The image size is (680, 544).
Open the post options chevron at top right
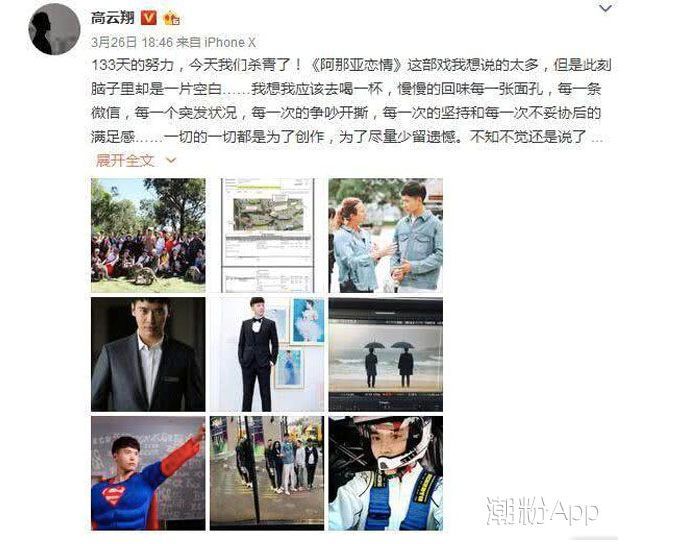pyautogui.click(x=605, y=8)
